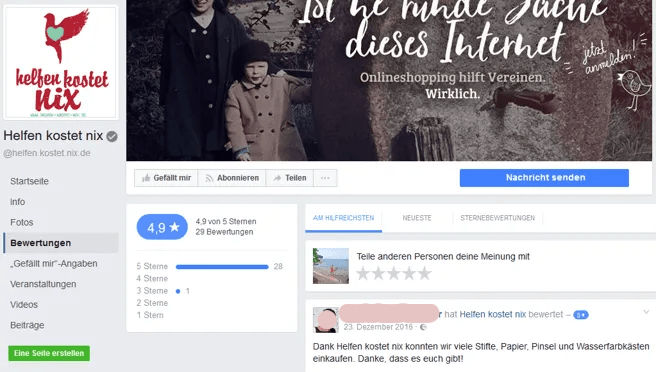Open the Info sidebar item

[18, 202]
